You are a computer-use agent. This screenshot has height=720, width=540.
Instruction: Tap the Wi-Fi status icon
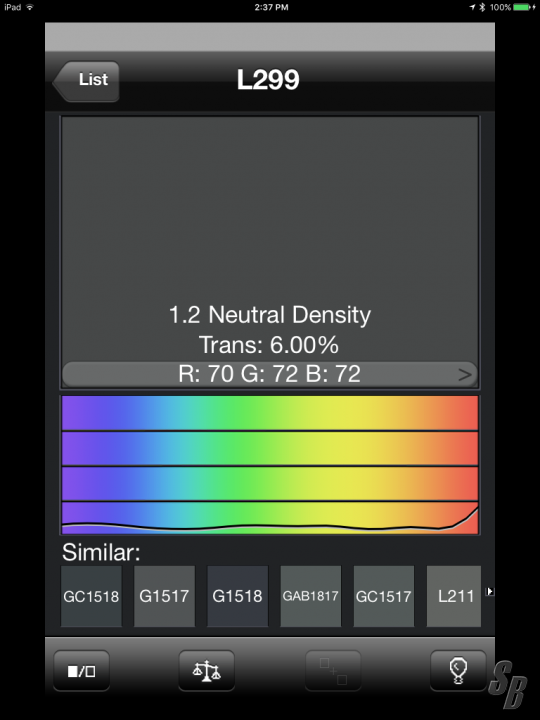click(30, 7)
